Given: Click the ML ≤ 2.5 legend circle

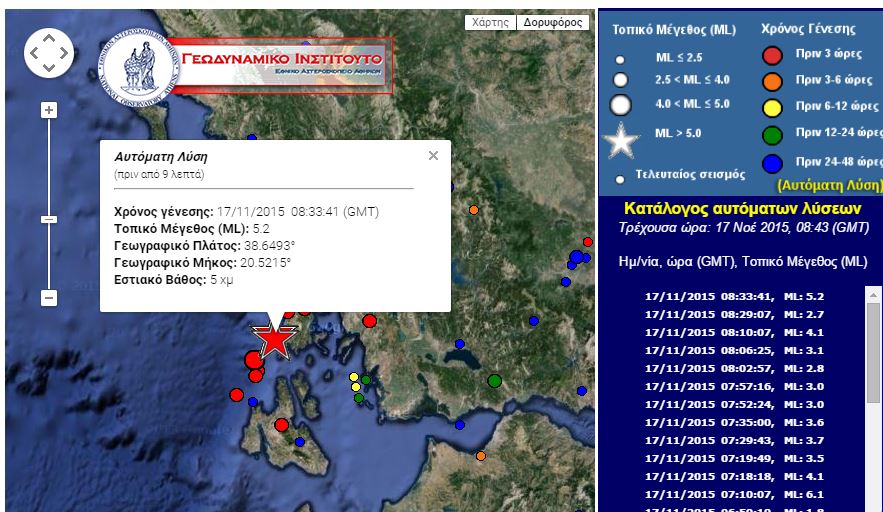Looking at the screenshot, I should (x=620, y=60).
